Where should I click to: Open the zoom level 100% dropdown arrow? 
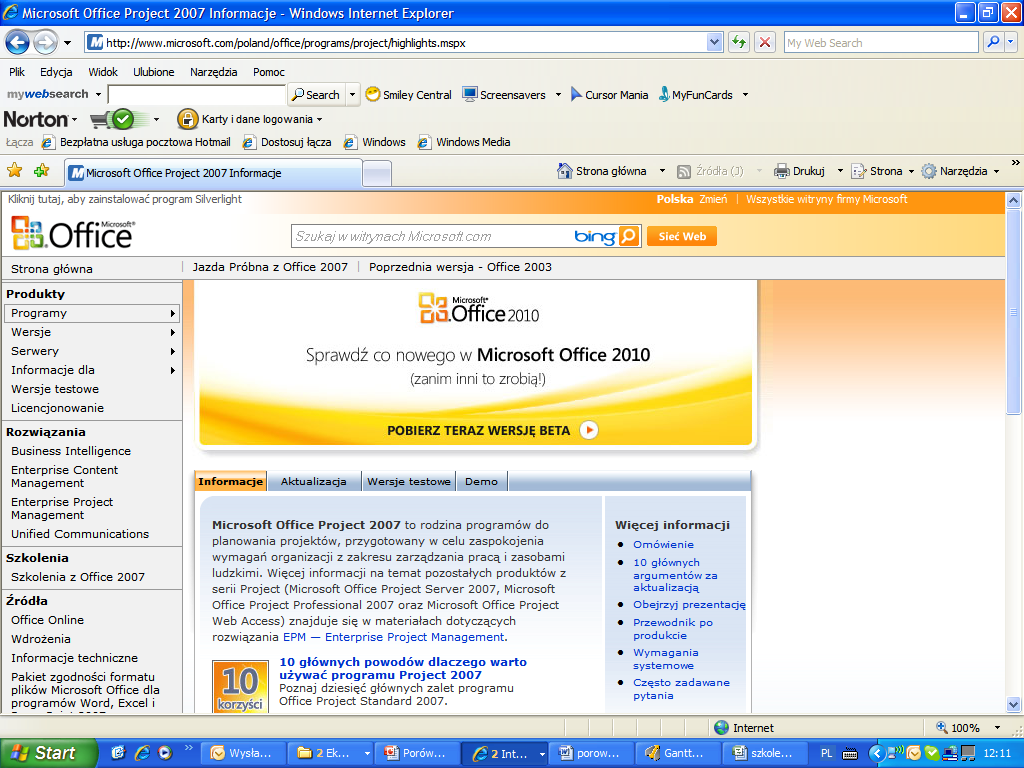997,728
